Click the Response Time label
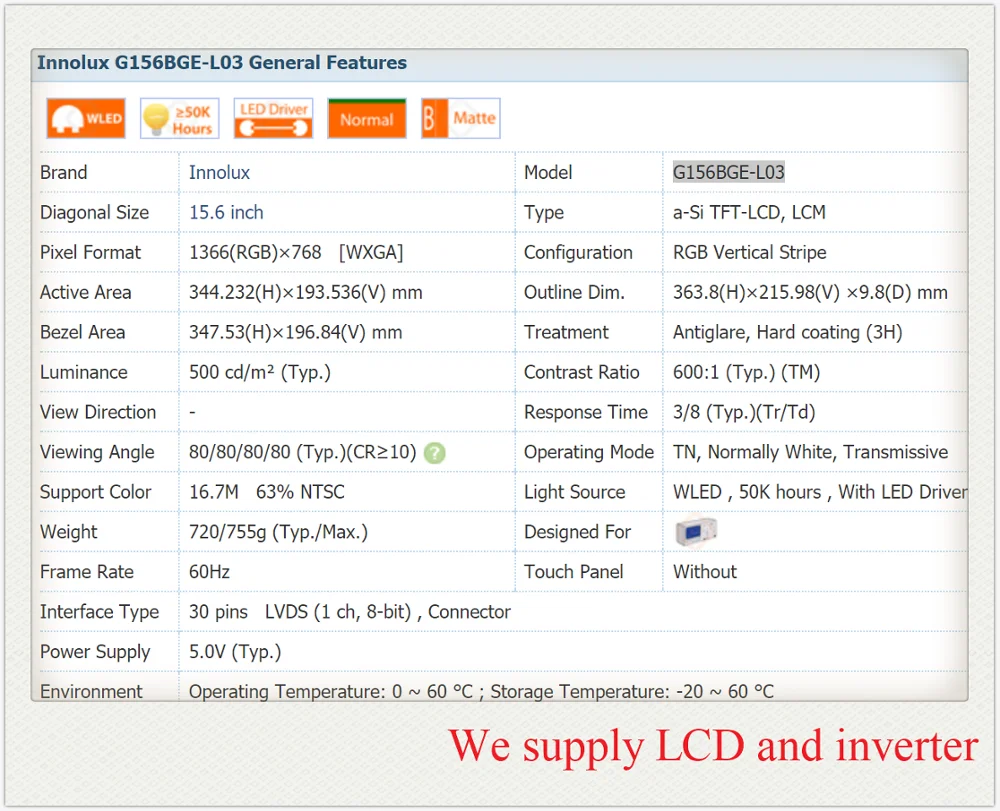The image size is (1000, 811). [585, 413]
